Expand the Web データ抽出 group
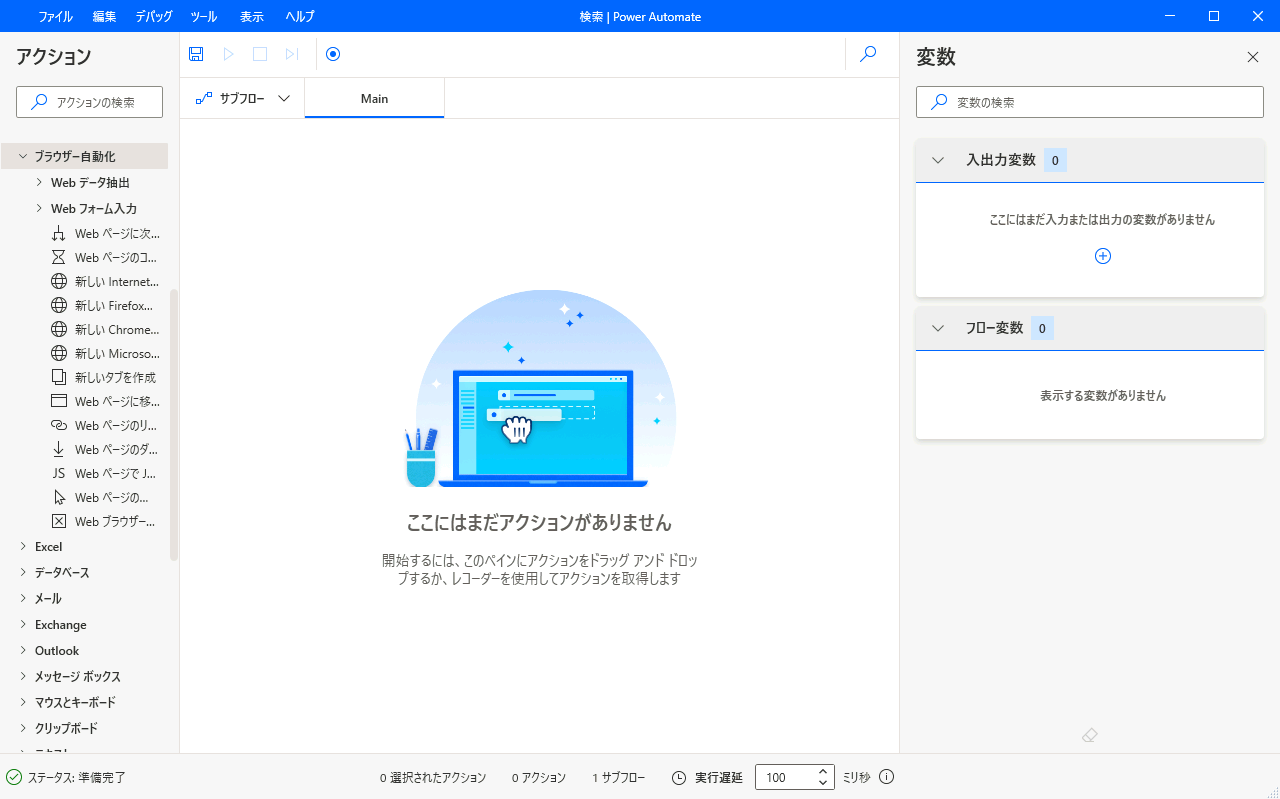The image size is (1280, 799). click(x=39, y=183)
